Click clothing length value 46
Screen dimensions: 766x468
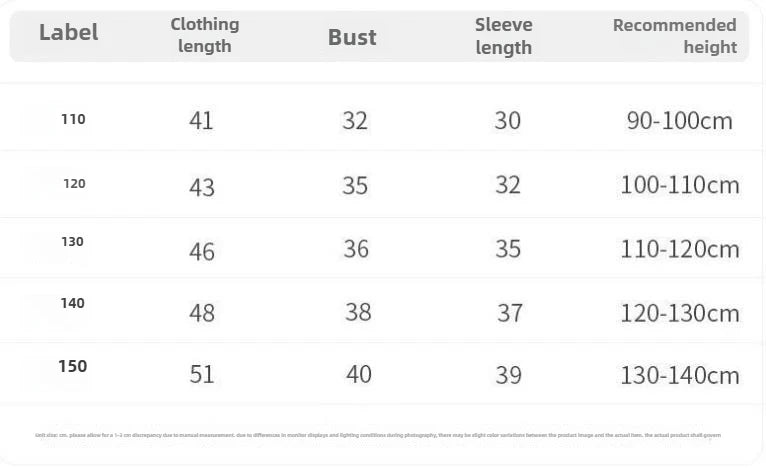202,250
